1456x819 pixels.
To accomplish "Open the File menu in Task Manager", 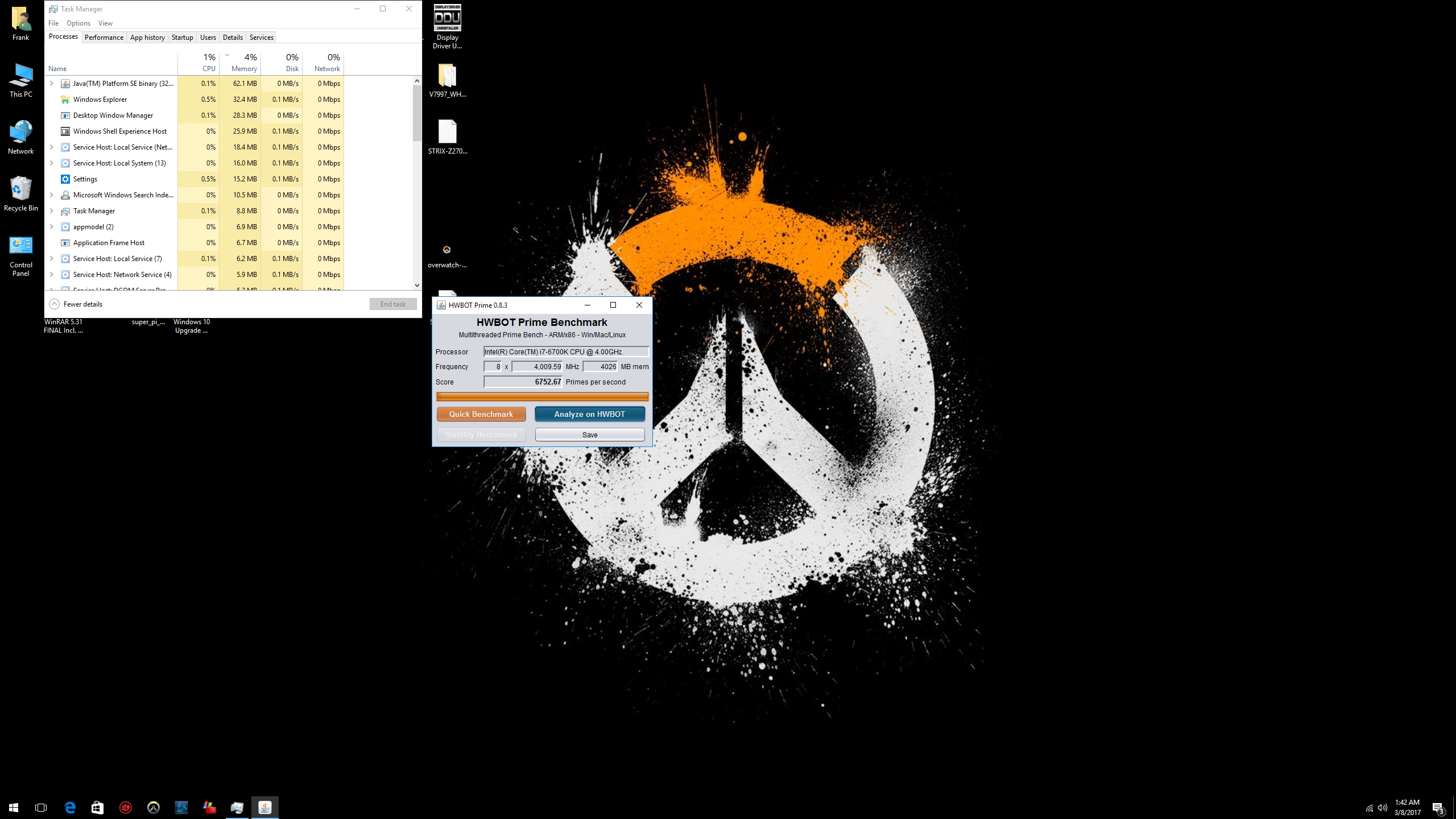I will tap(53, 23).
